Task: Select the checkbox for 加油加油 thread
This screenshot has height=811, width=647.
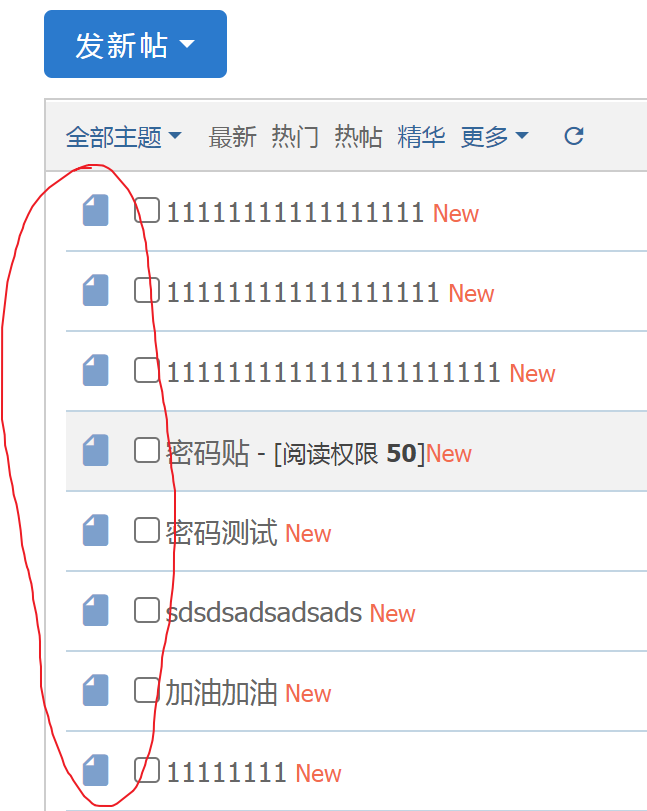Action: tap(146, 690)
